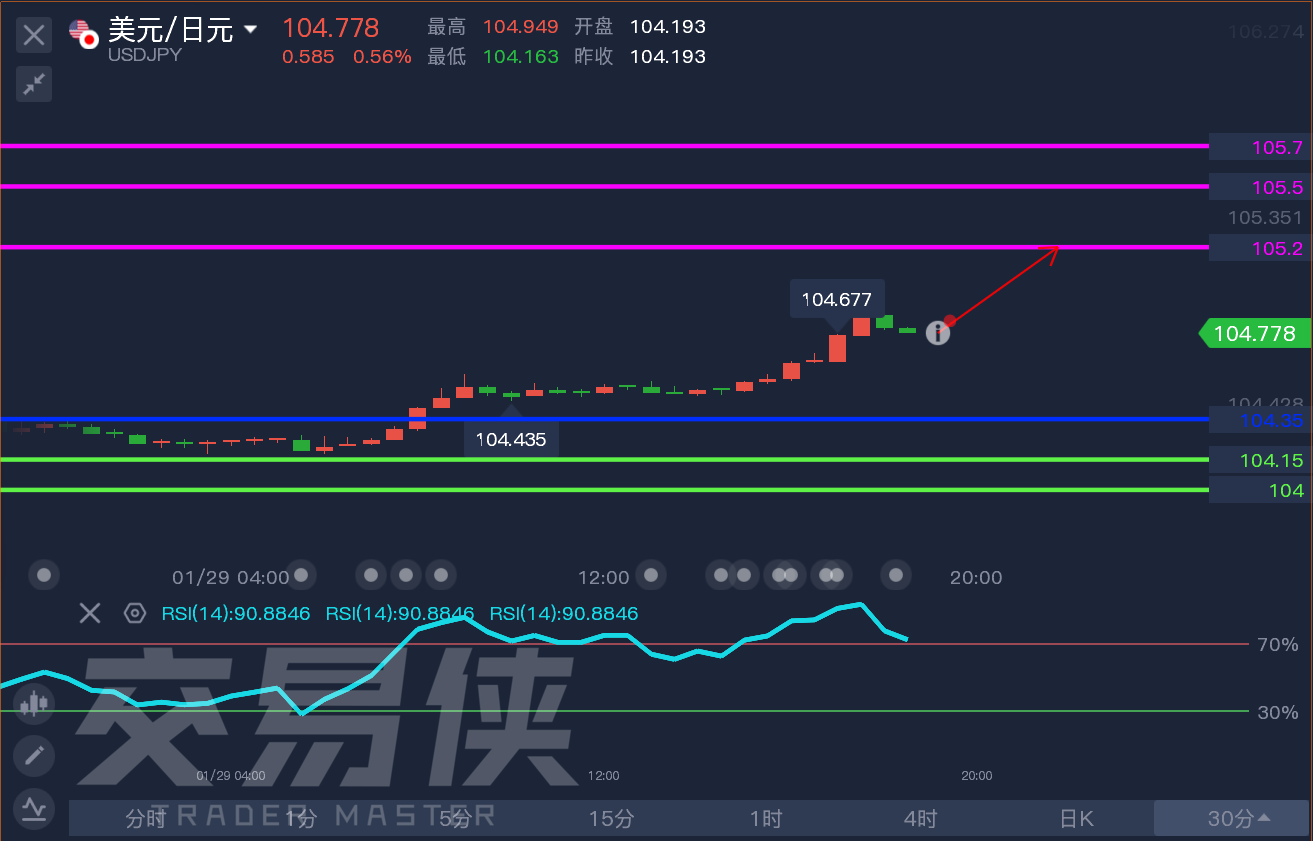Select the 105.2 price level label
The image size is (1313, 841).
pyautogui.click(x=1259, y=247)
